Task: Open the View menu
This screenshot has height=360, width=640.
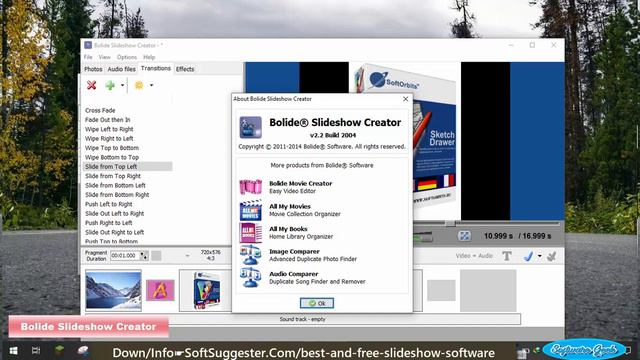Action: tap(104, 57)
